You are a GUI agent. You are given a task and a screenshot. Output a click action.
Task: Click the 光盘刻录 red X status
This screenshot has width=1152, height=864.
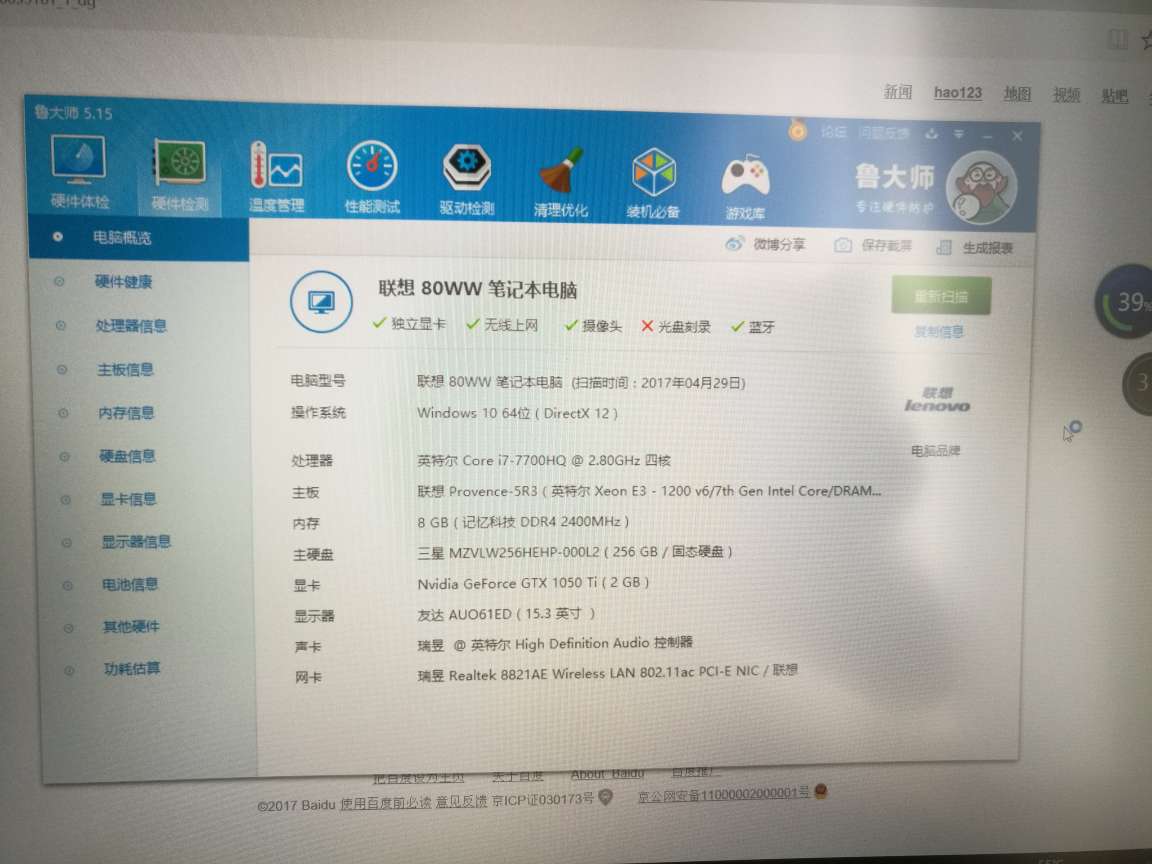coord(676,326)
